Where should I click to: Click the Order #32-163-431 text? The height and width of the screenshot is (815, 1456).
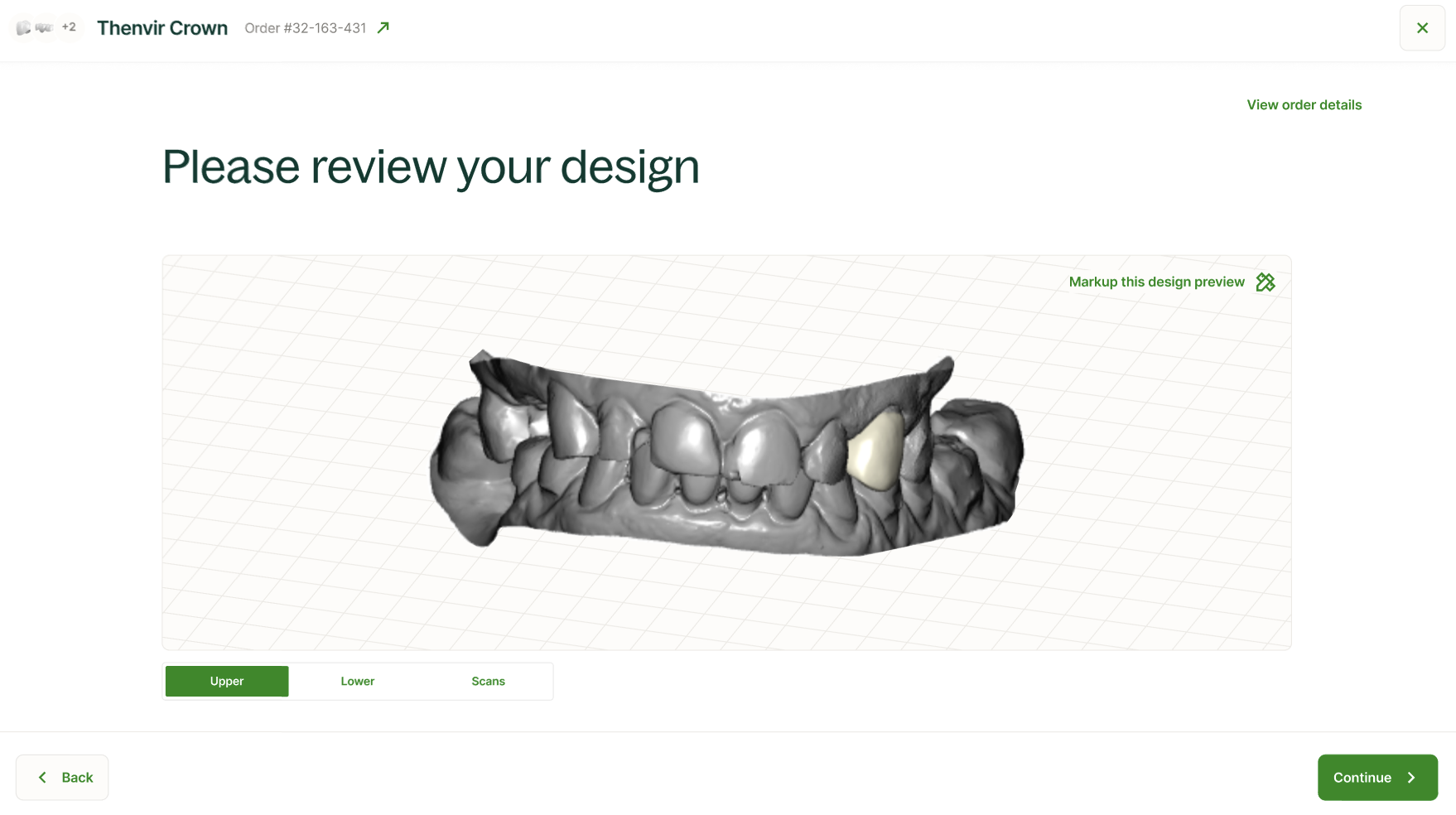coord(306,28)
